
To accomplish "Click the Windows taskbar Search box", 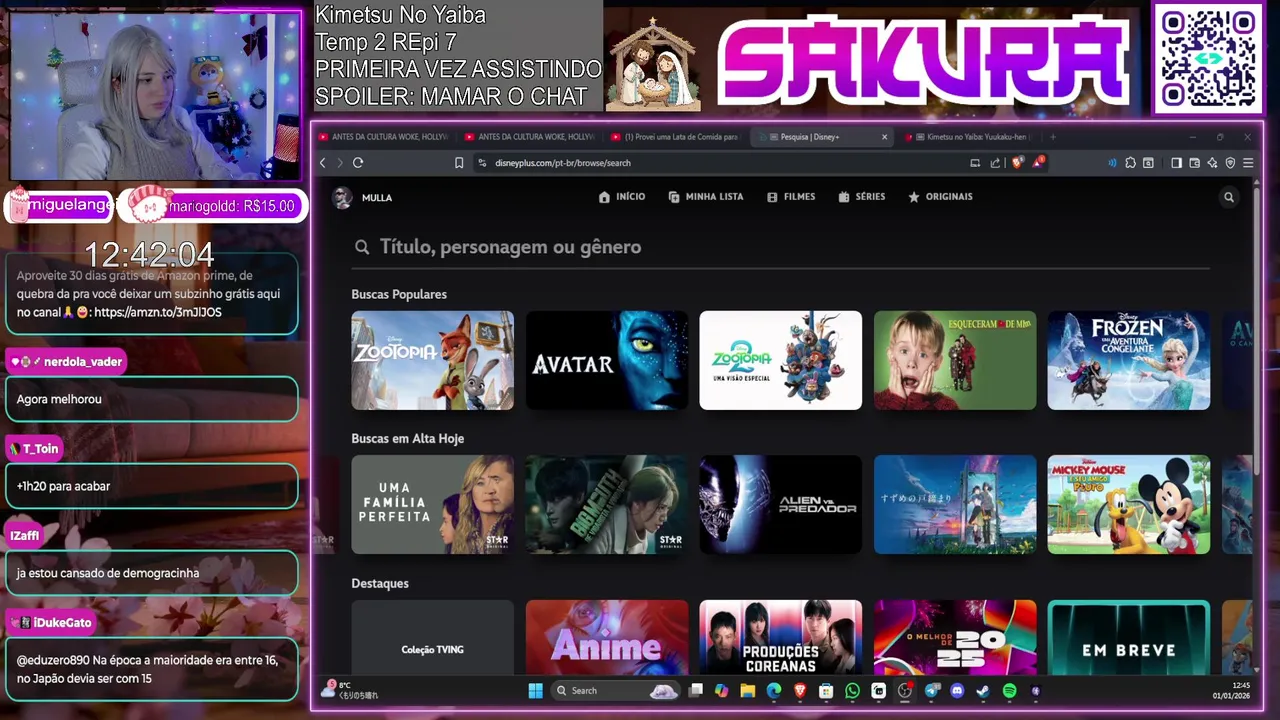I will point(616,690).
